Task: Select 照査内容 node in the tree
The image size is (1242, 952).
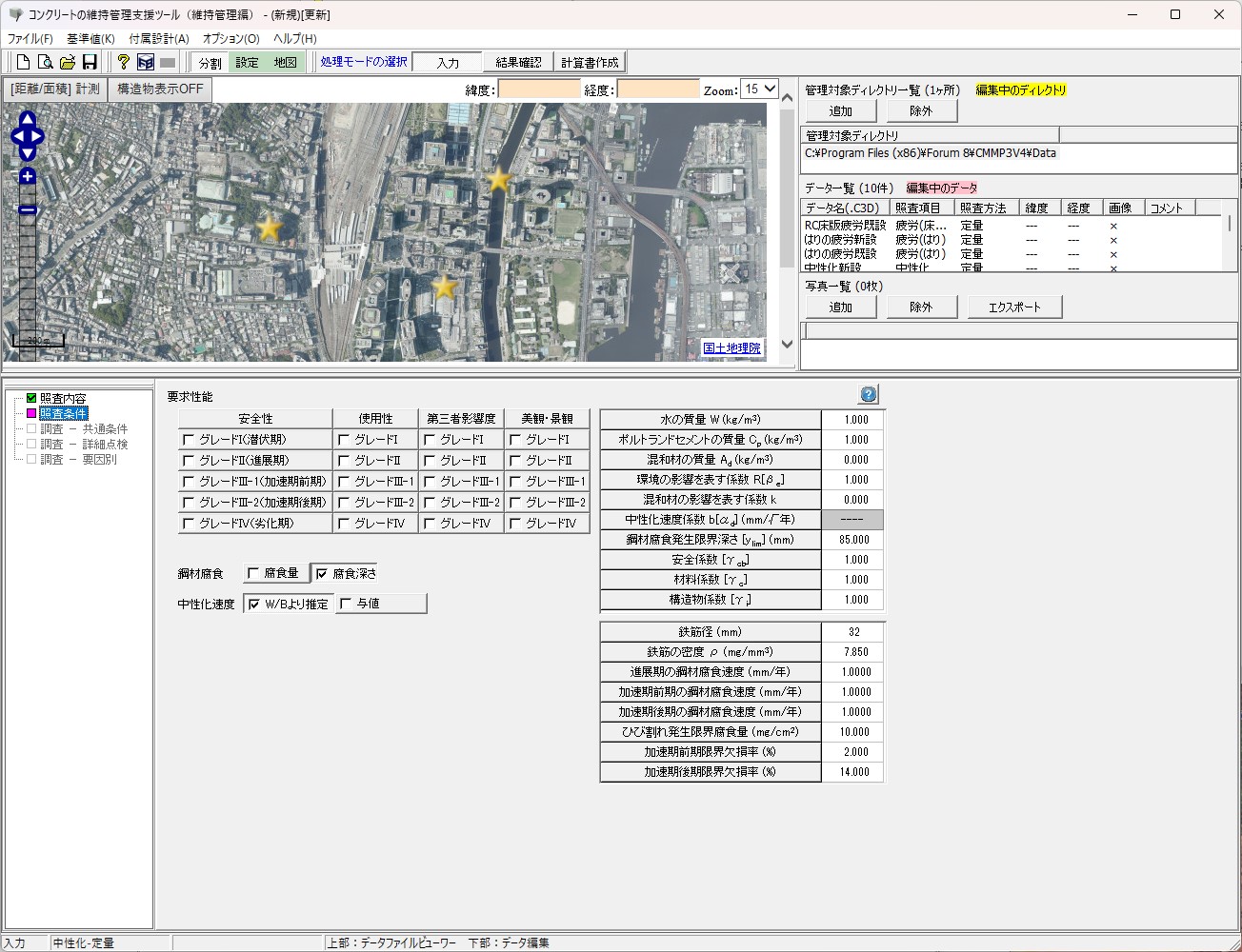Action: 63,398
